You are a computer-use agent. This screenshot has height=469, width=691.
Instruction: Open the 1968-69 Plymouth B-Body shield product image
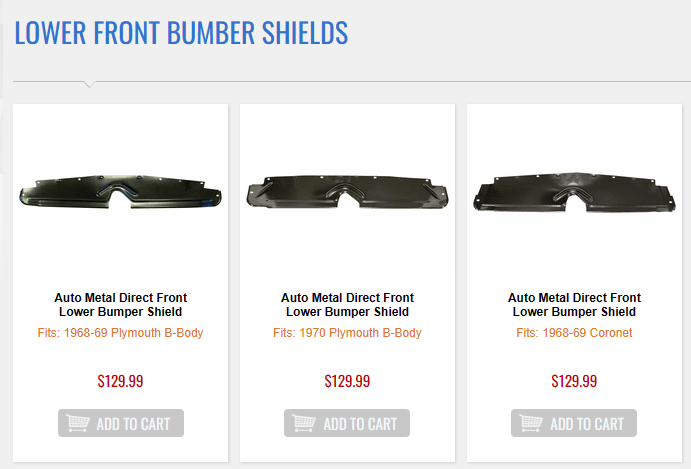coord(120,192)
